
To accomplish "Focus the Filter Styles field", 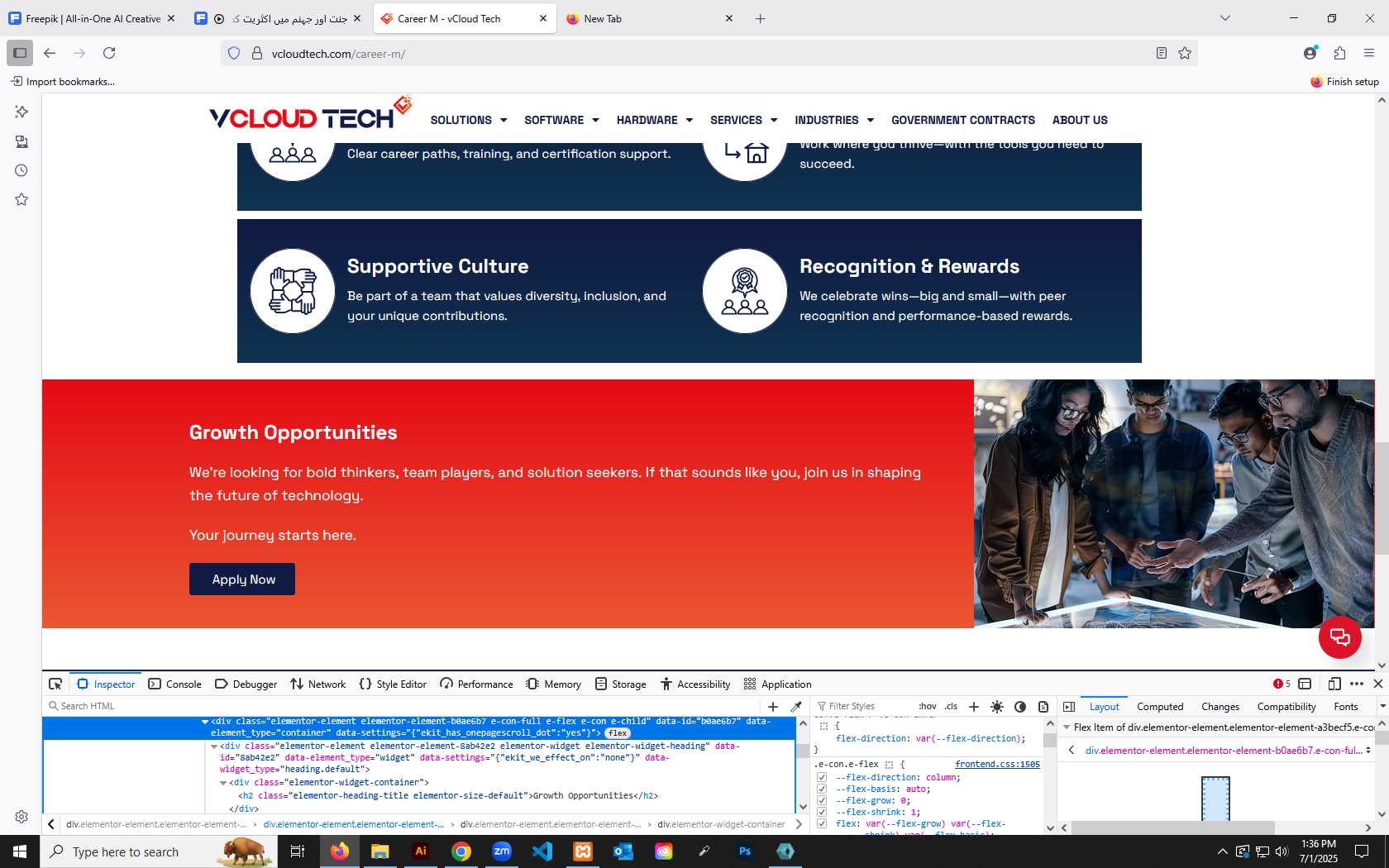I will (x=863, y=706).
